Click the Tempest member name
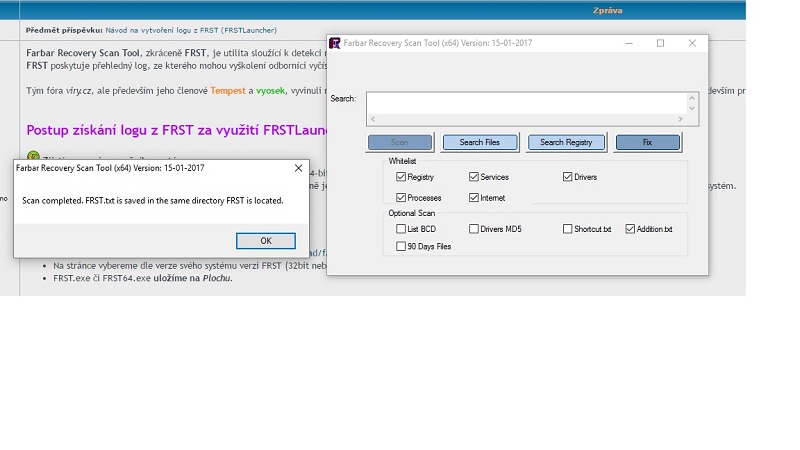 tap(228, 91)
